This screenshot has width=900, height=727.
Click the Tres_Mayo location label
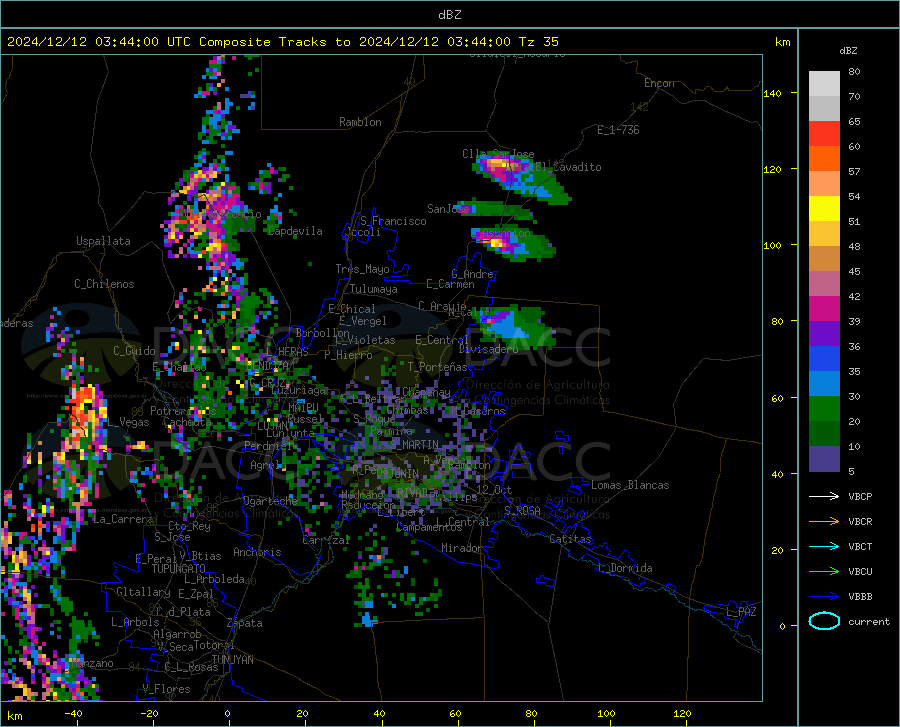point(362,269)
